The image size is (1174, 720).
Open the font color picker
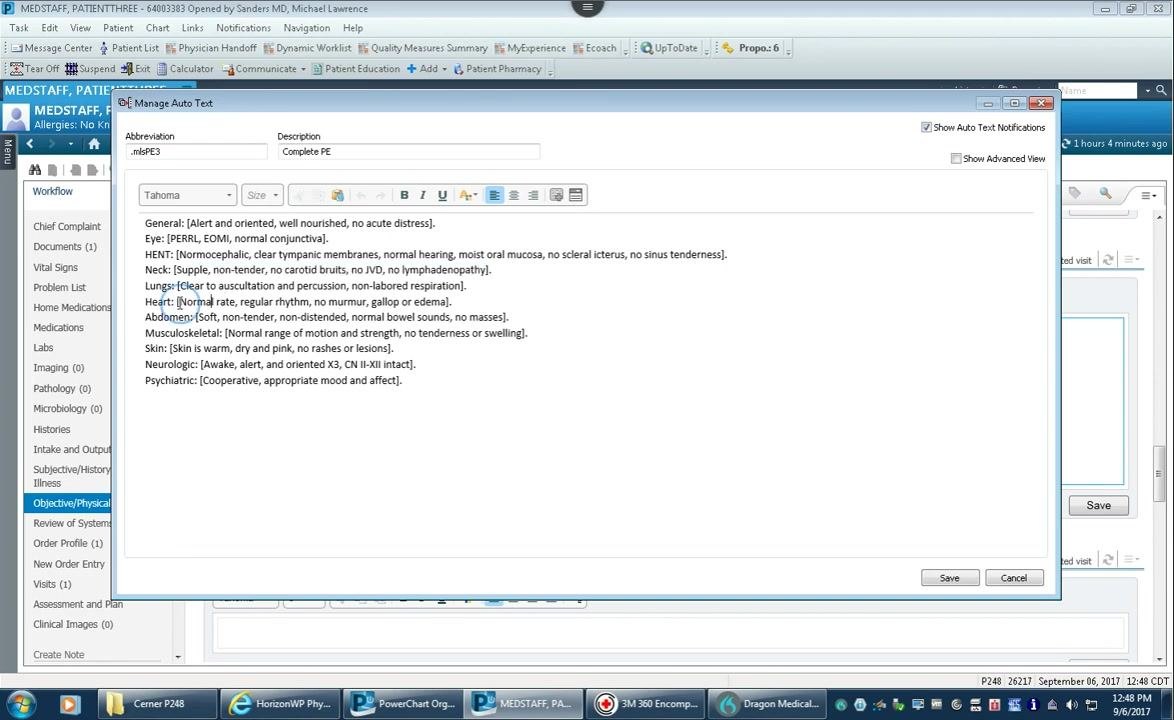468,195
